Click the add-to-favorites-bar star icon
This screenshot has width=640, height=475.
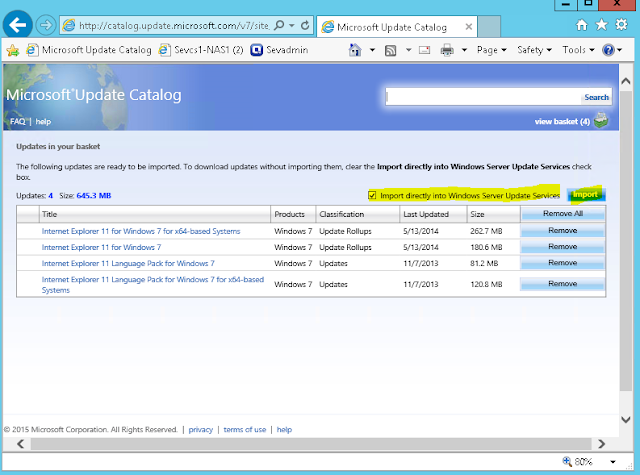[13, 50]
